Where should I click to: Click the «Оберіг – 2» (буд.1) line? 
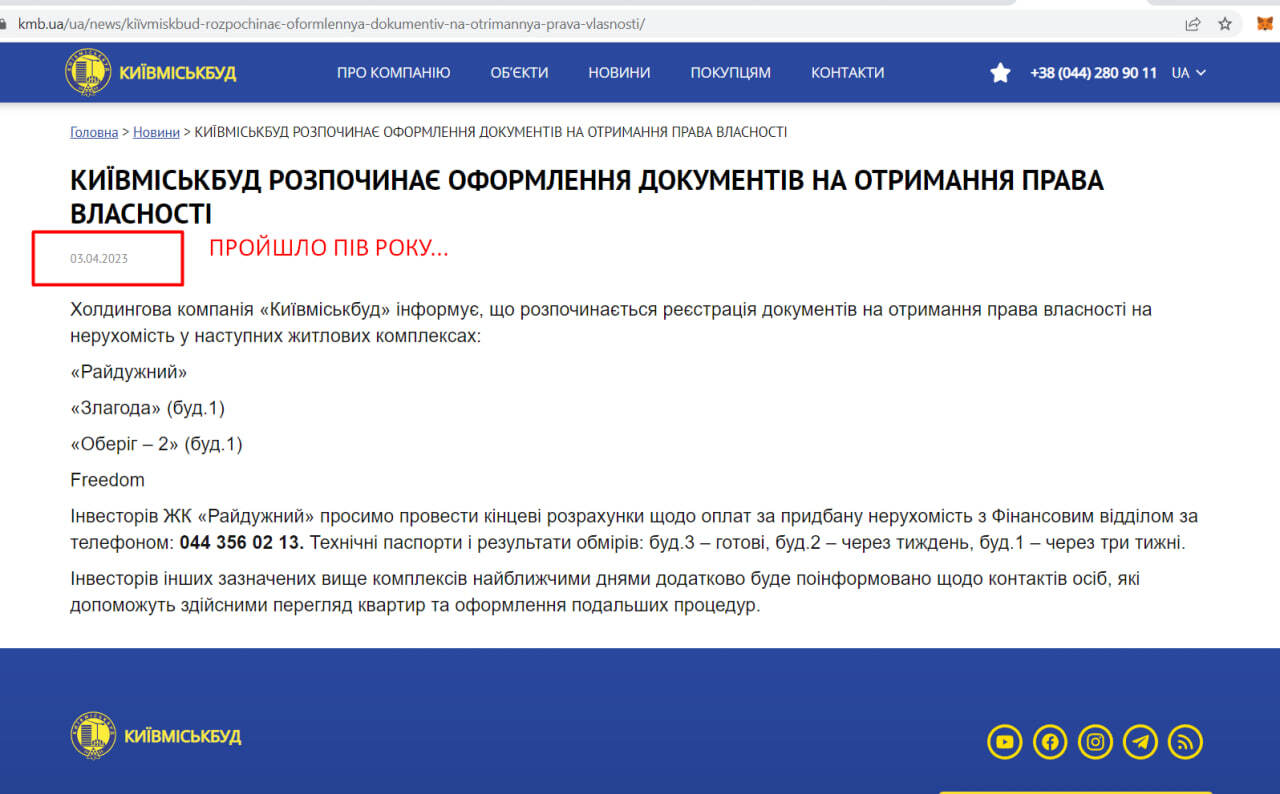(156, 444)
